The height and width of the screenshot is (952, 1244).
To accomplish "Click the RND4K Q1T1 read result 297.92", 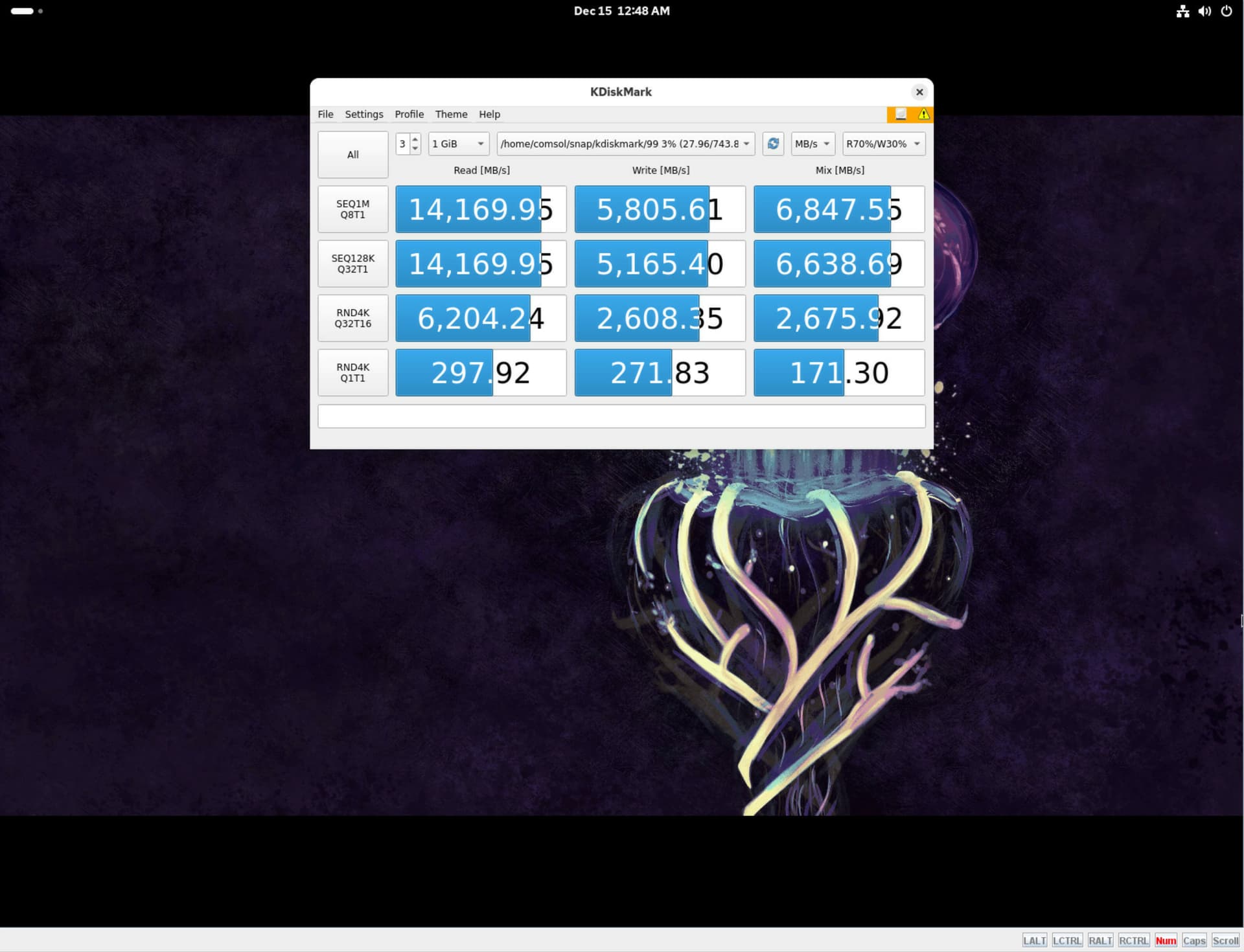I will pyautogui.click(x=481, y=372).
